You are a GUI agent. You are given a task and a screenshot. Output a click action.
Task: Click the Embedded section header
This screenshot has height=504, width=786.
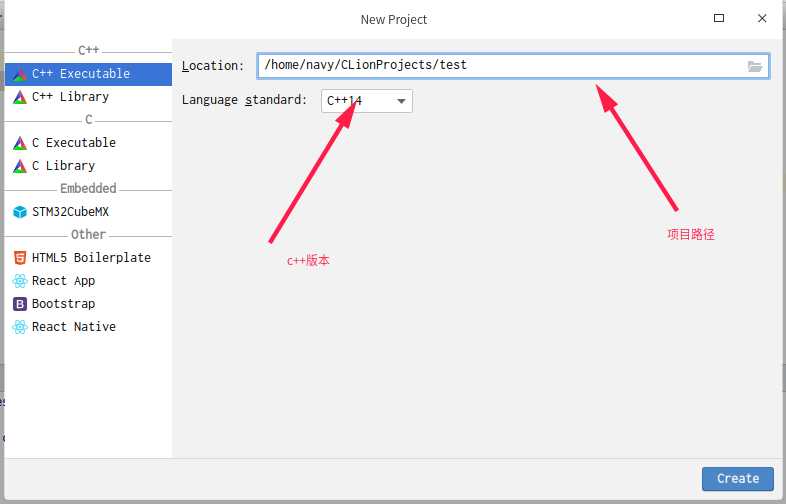coord(88,189)
